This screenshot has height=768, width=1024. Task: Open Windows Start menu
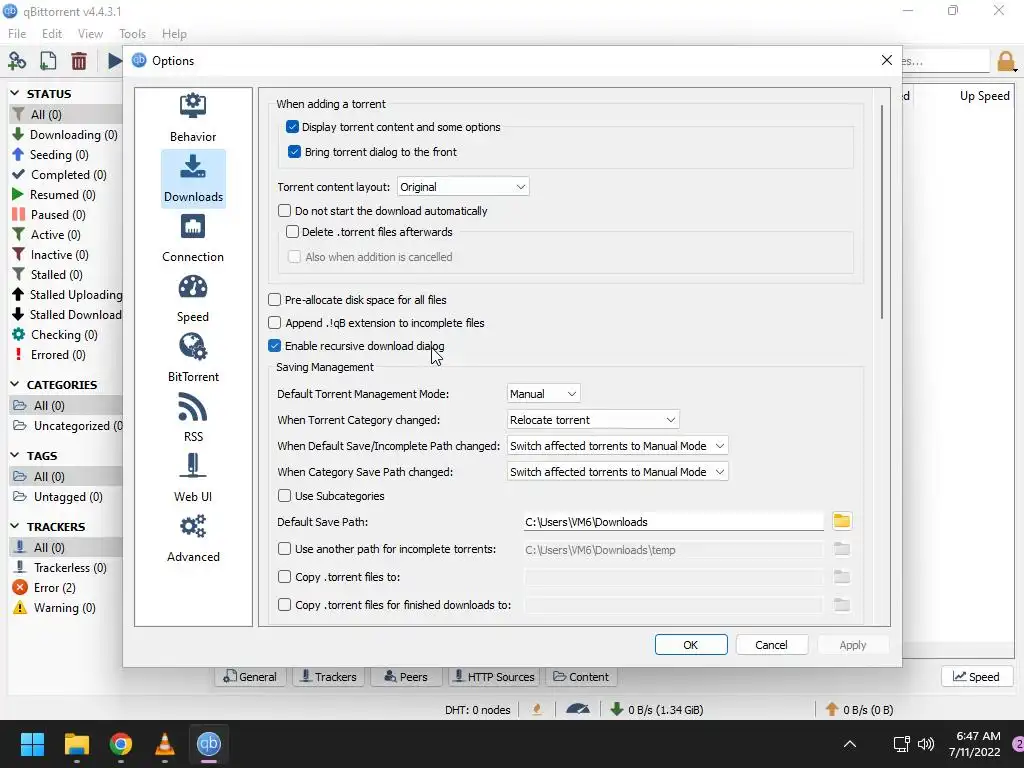click(x=32, y=744)
